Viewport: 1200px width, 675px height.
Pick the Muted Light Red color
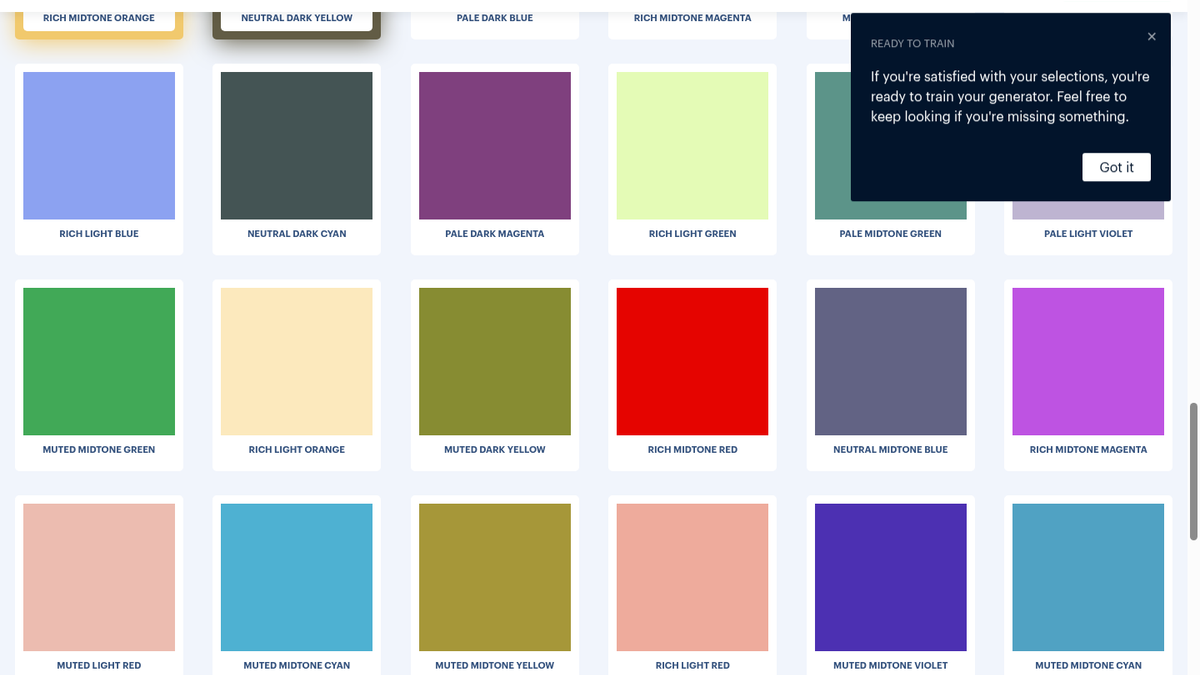[99, 585]
